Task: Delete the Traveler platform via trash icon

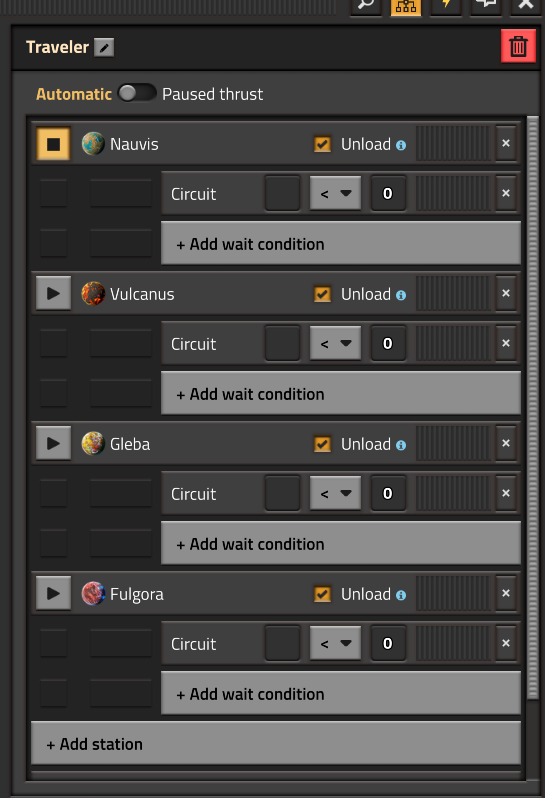Action: 518,46
